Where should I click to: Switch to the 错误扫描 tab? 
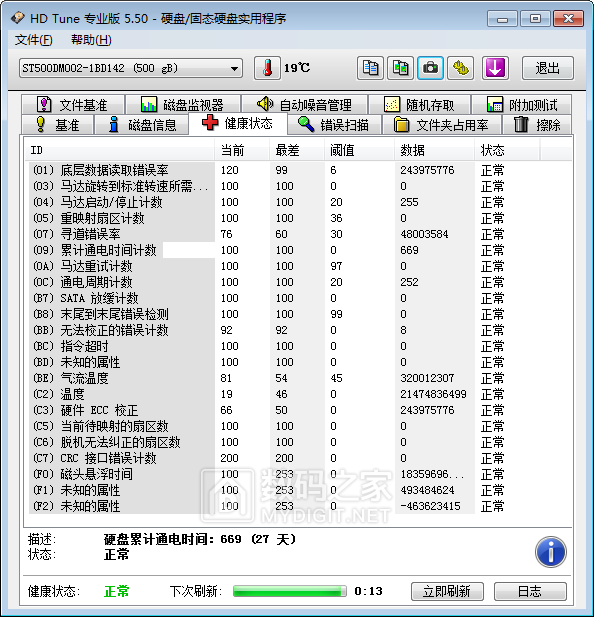pyautogui.click(x=334, y=125)
